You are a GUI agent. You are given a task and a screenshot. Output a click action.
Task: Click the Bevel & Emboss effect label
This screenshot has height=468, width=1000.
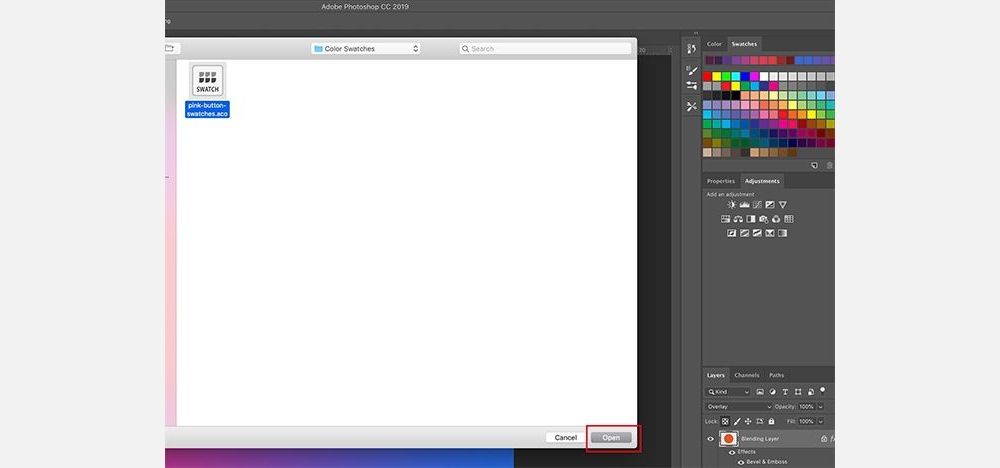tap(767, 462)
